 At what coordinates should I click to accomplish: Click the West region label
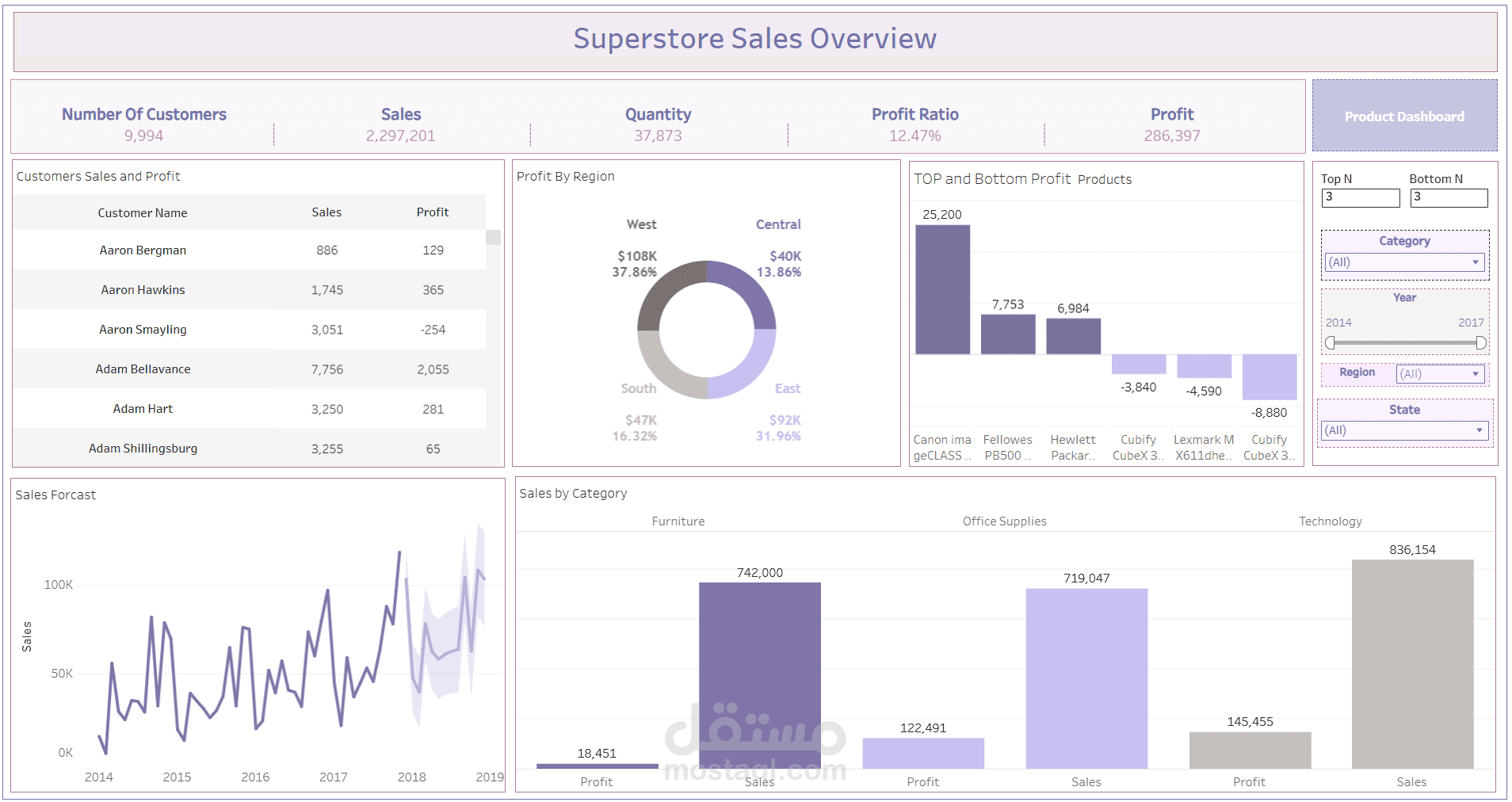pos(641,224)
